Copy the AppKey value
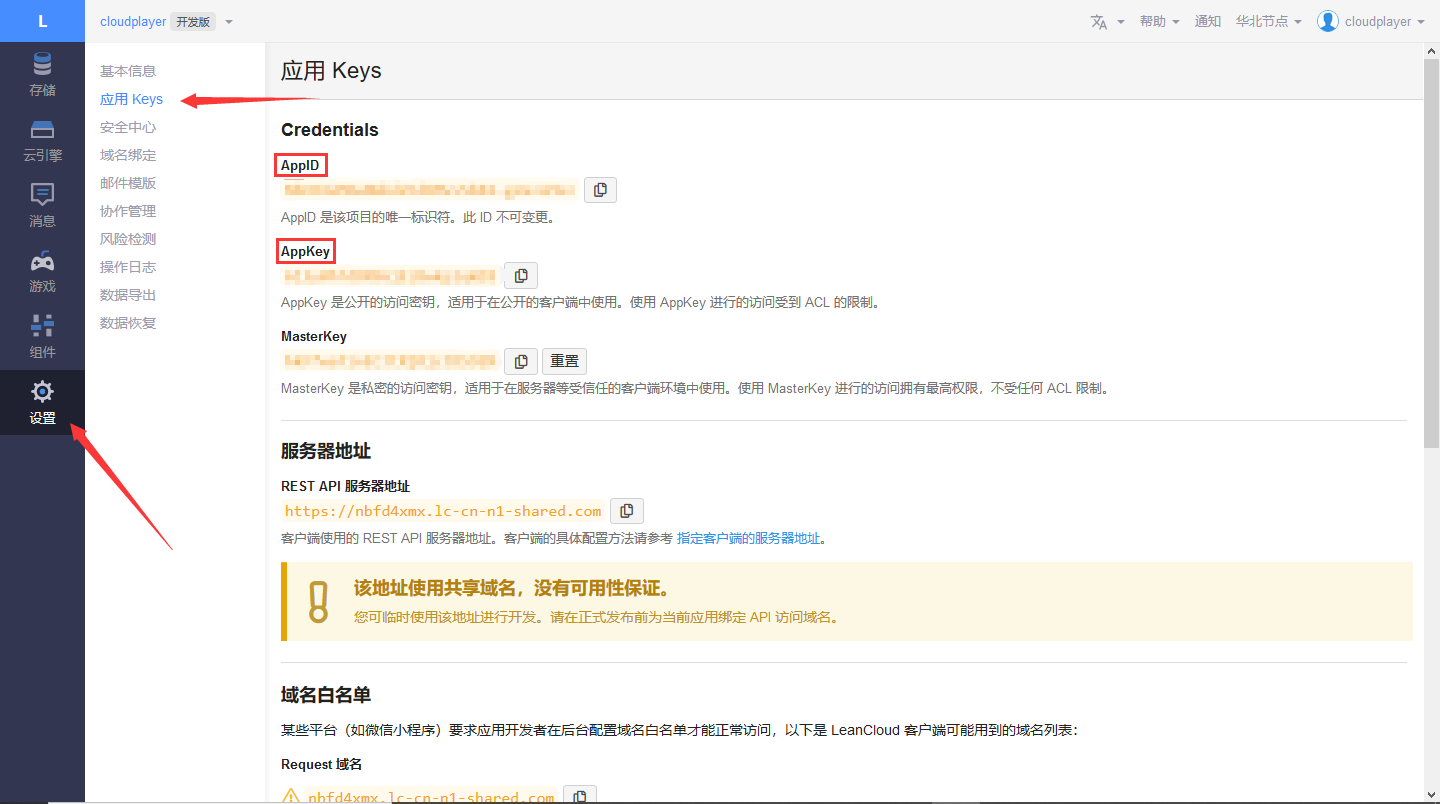 pos(521,275)
